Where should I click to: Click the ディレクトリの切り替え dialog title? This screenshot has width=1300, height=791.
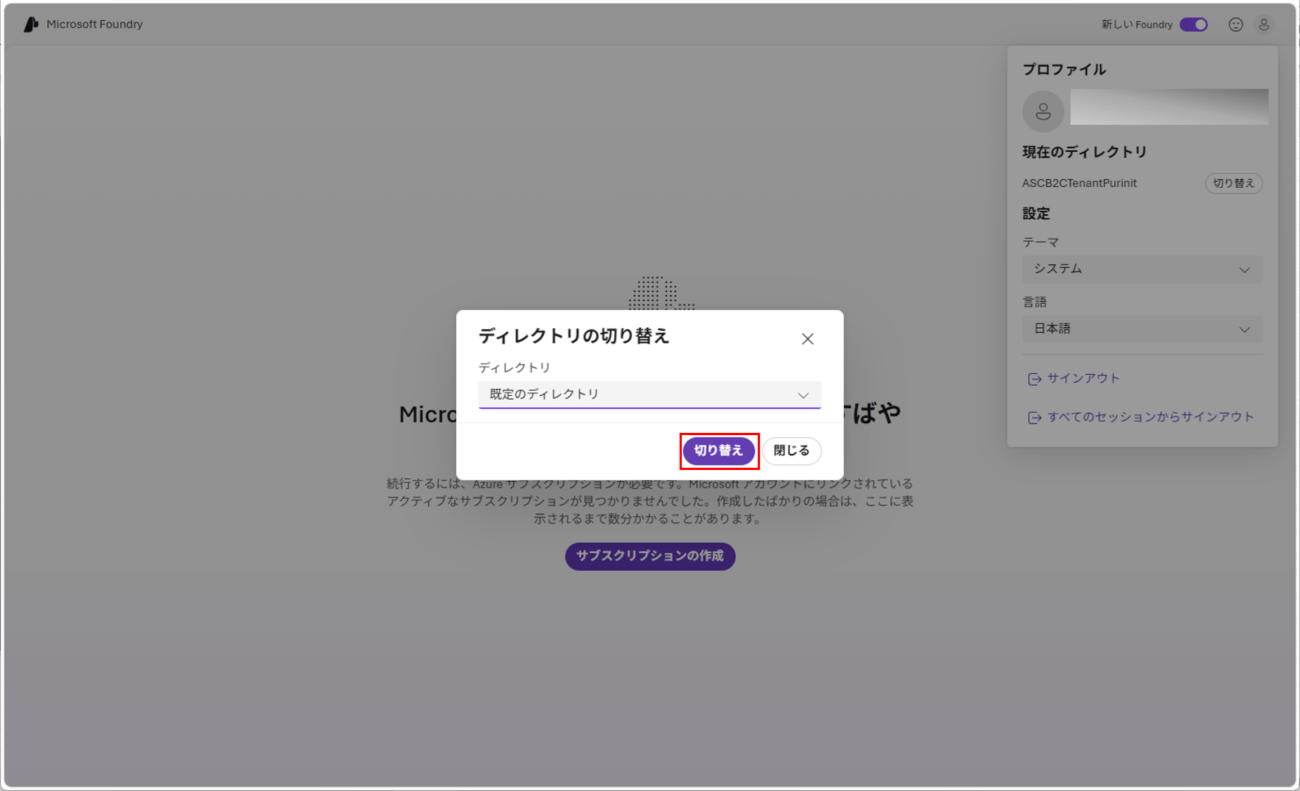(574, 336)
